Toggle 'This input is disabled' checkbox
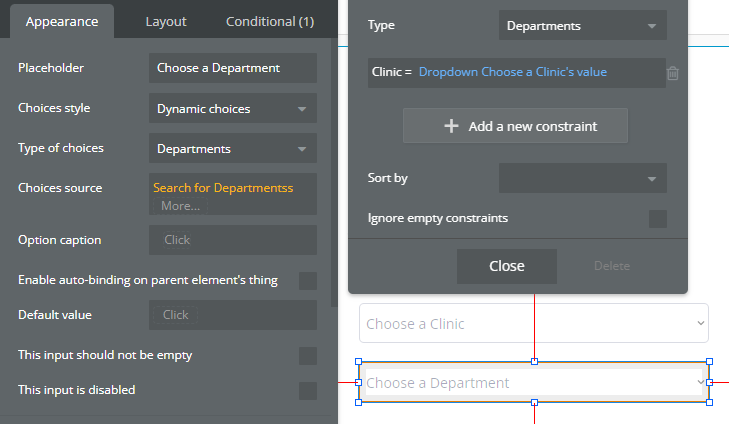The height and width of the screenshot is (424, 729). pos(308,391)
